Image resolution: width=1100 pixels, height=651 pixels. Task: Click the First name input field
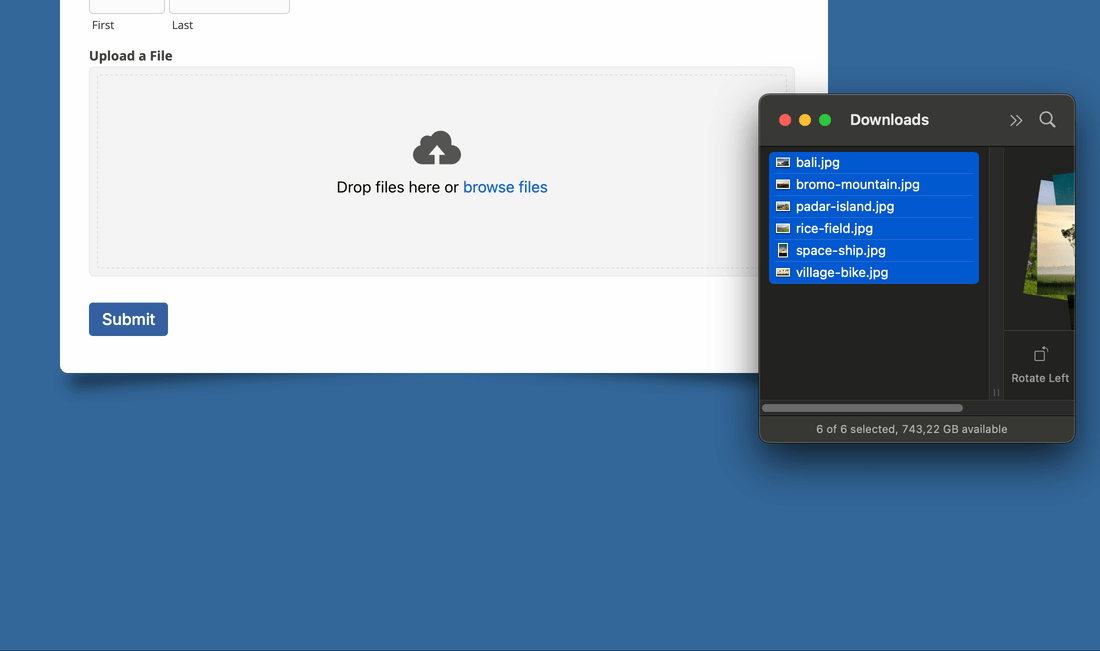point(126,6)
